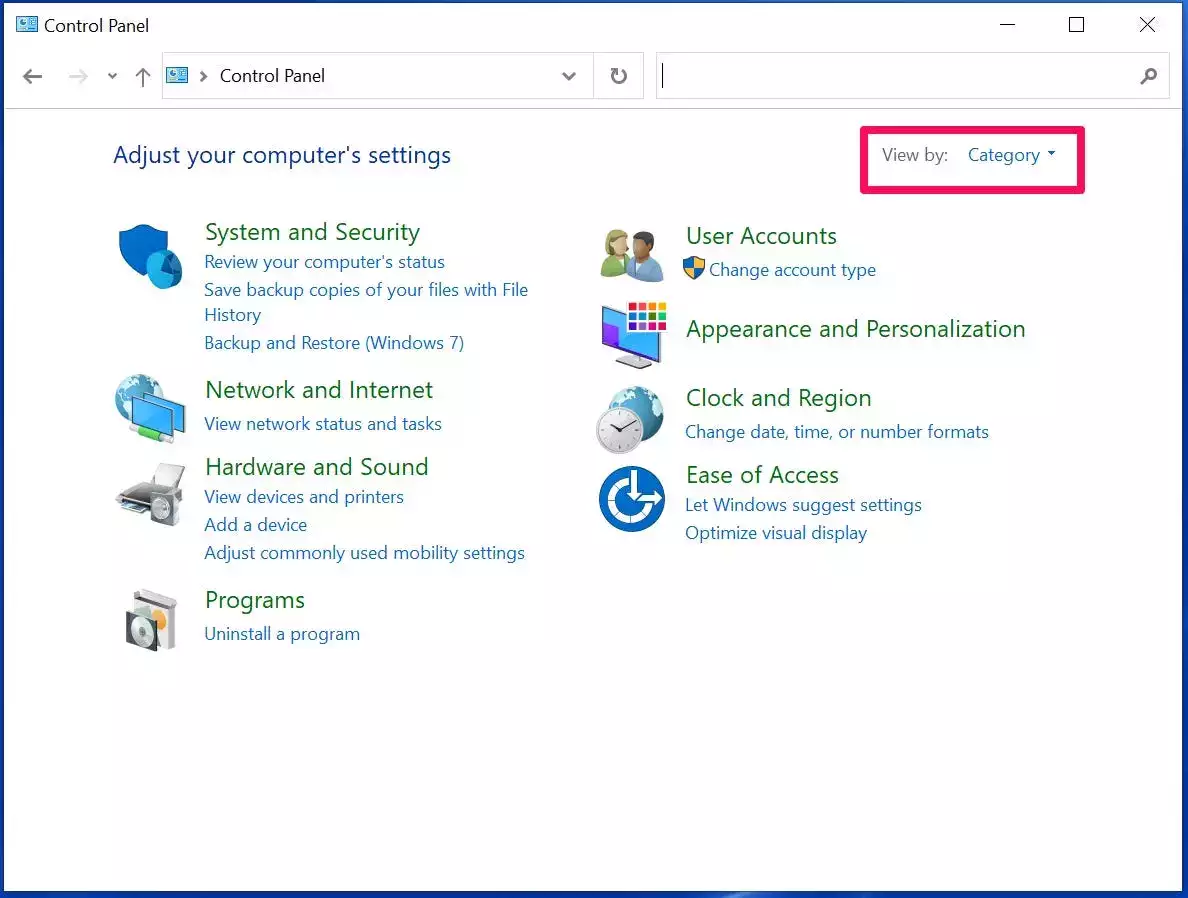This screenshot has width=1188, height=898.
Task: Open the address bar history dropdown
Action: pos(569,76)
